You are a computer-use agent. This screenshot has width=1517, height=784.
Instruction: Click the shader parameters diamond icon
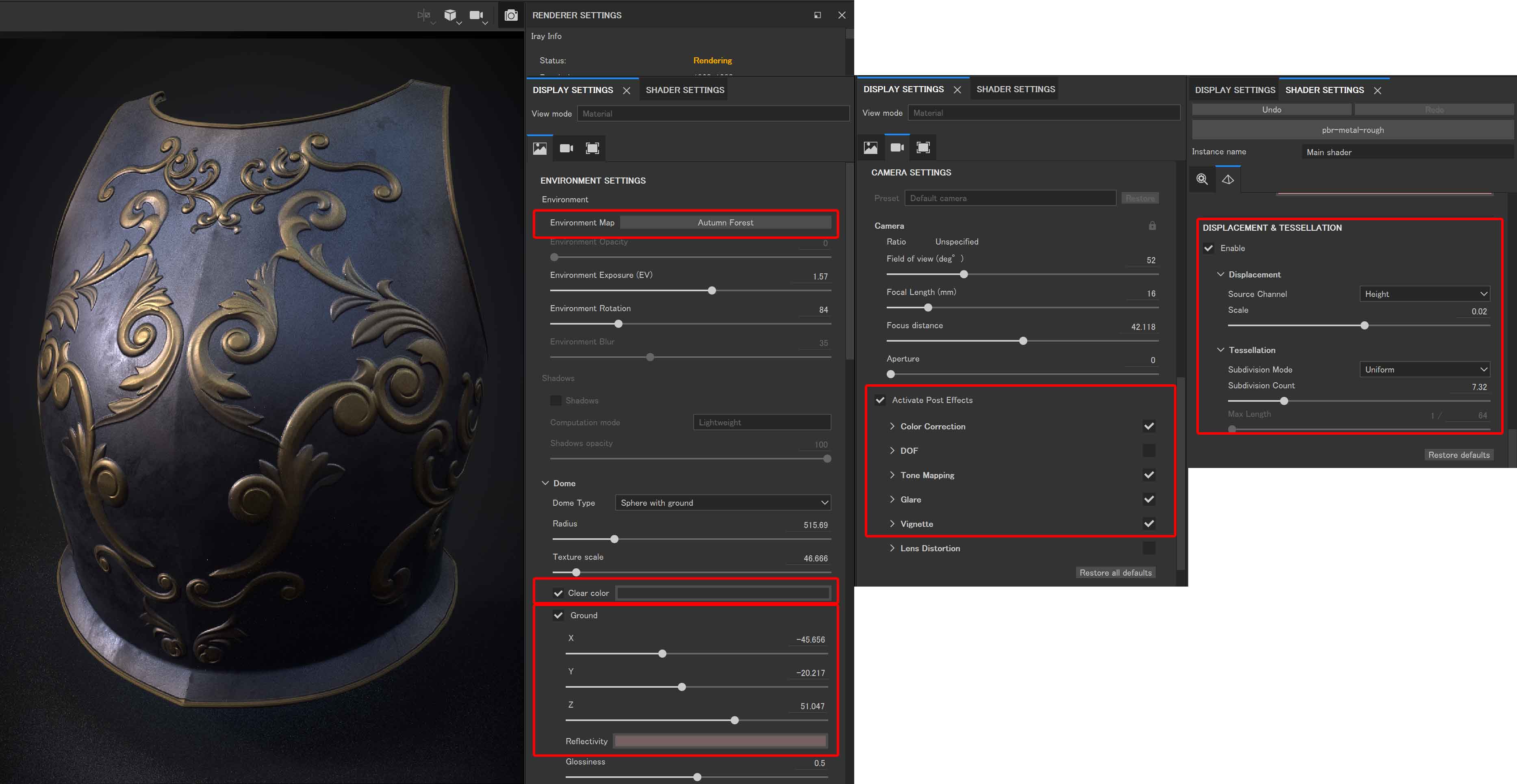click(x=1228, y=180)
